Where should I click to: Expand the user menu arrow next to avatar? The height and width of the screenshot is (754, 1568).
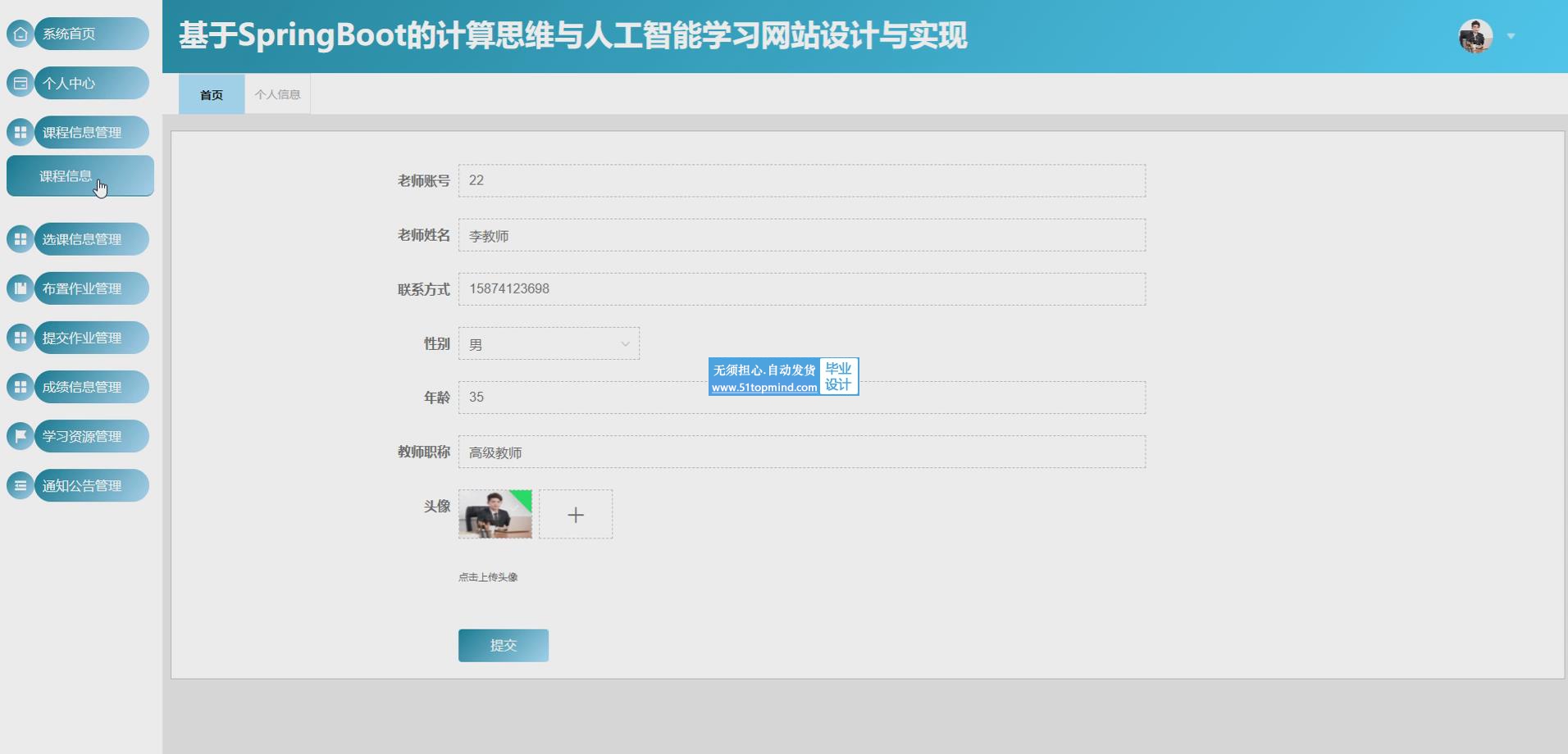[1511, 36]
